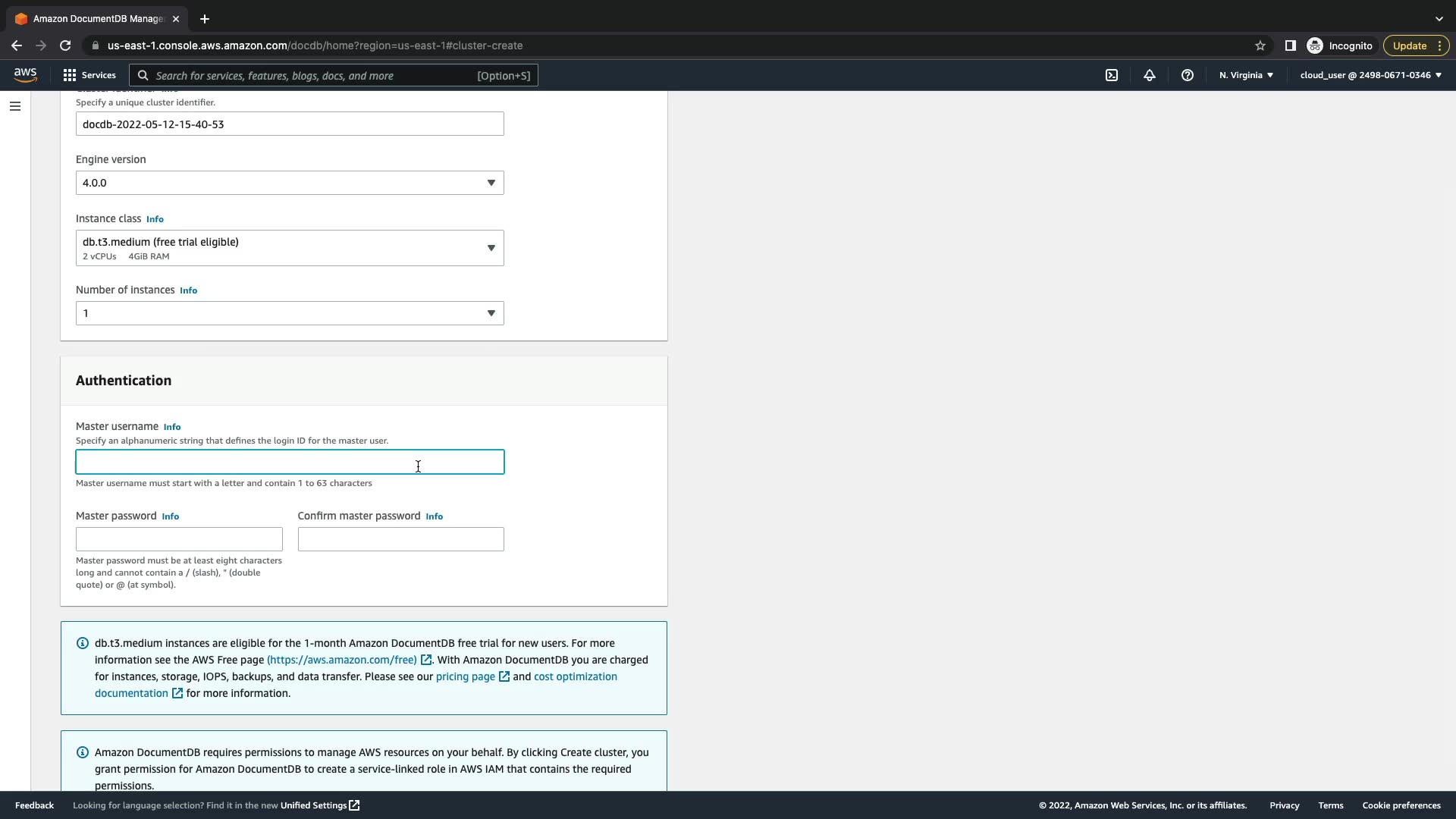
Task: Open the Number of instances dropdown
Action: tap(290, 313)
